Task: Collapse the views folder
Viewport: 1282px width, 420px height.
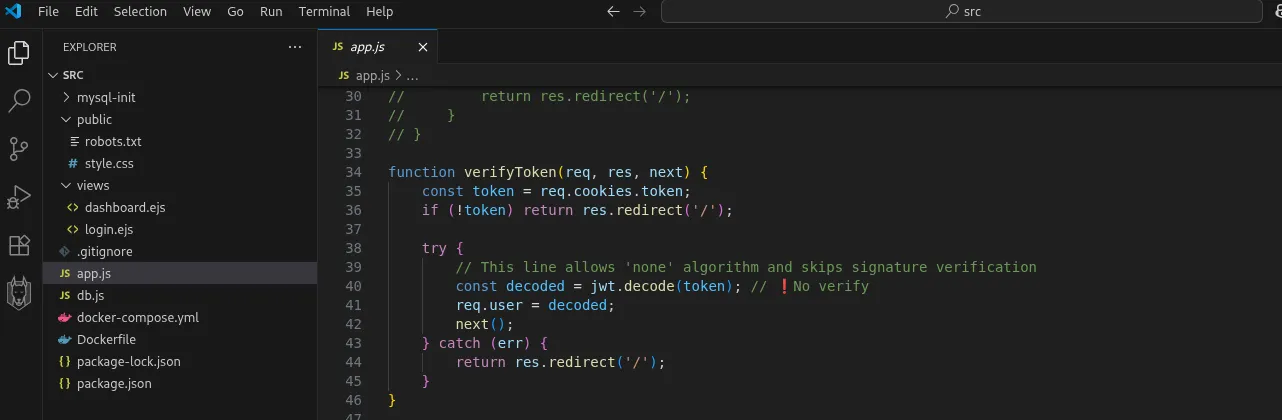Action: (x=66, y=186)
